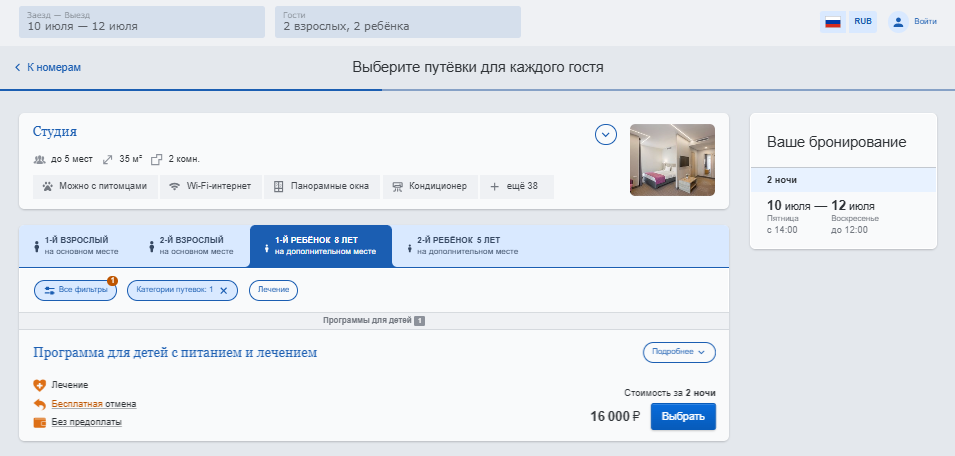955x456 pixels.
Task: Click the rooms count icon near 2 комн.
Action: tap(157, 160)
